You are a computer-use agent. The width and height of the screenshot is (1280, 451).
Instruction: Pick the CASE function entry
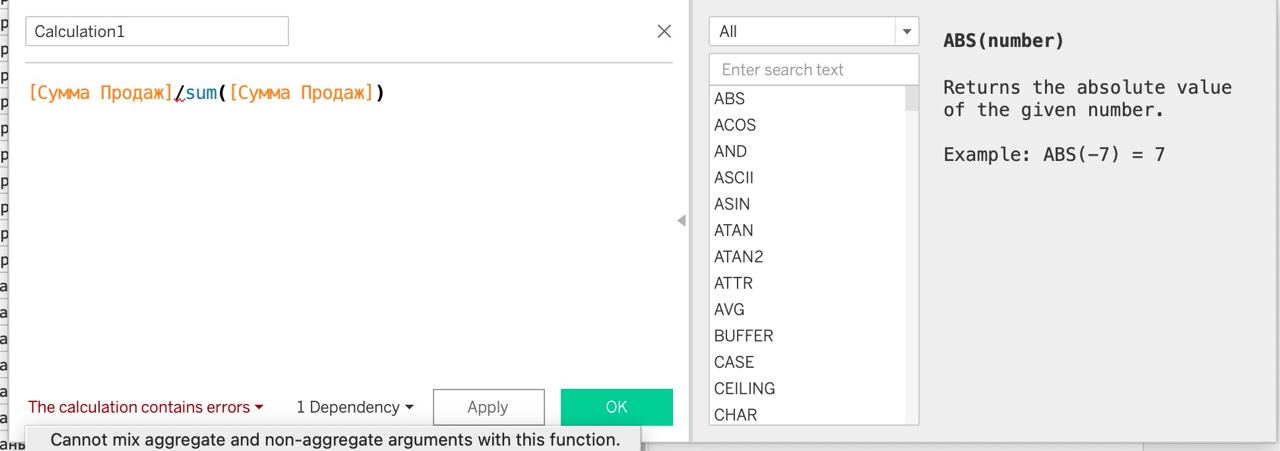[x=734, y=362]
